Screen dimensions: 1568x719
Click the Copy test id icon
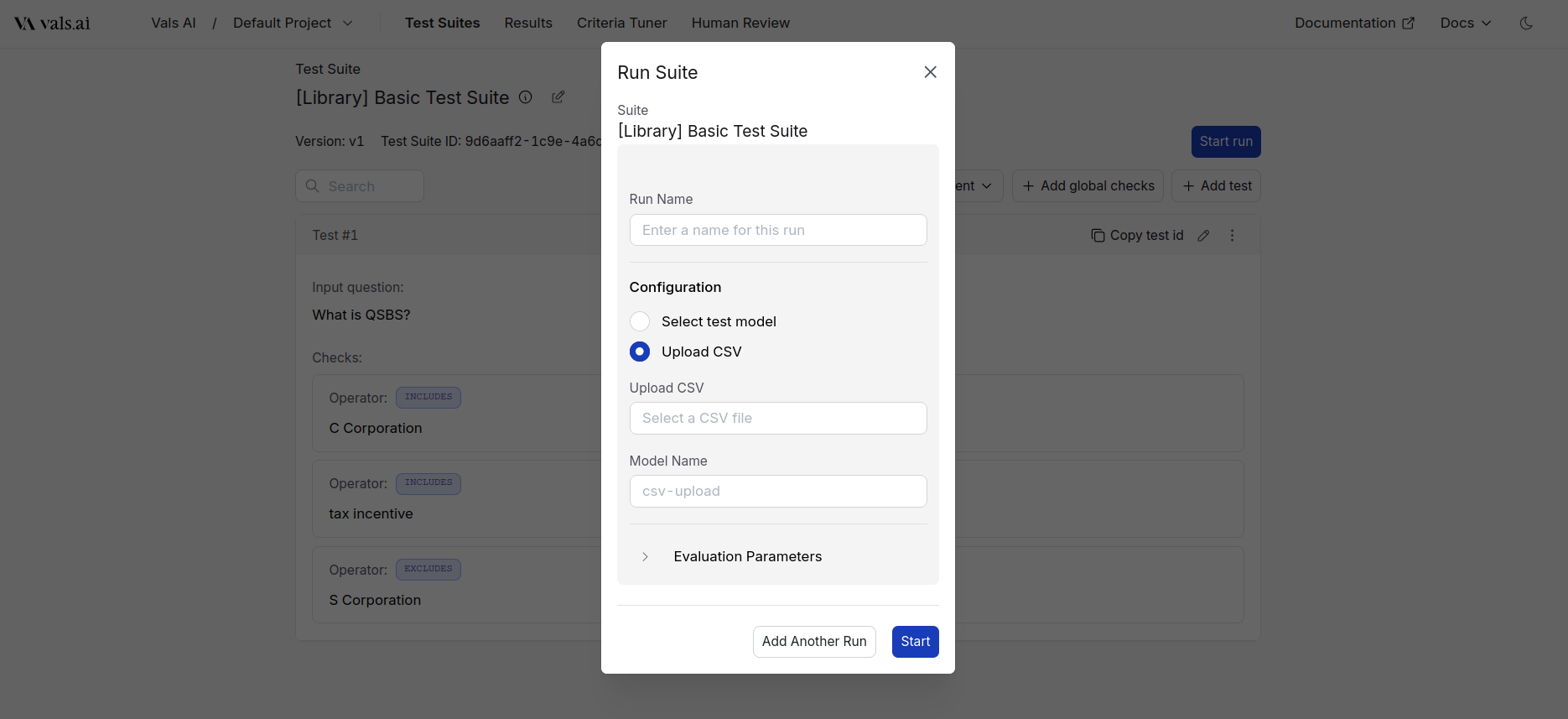click(1098, 236)
